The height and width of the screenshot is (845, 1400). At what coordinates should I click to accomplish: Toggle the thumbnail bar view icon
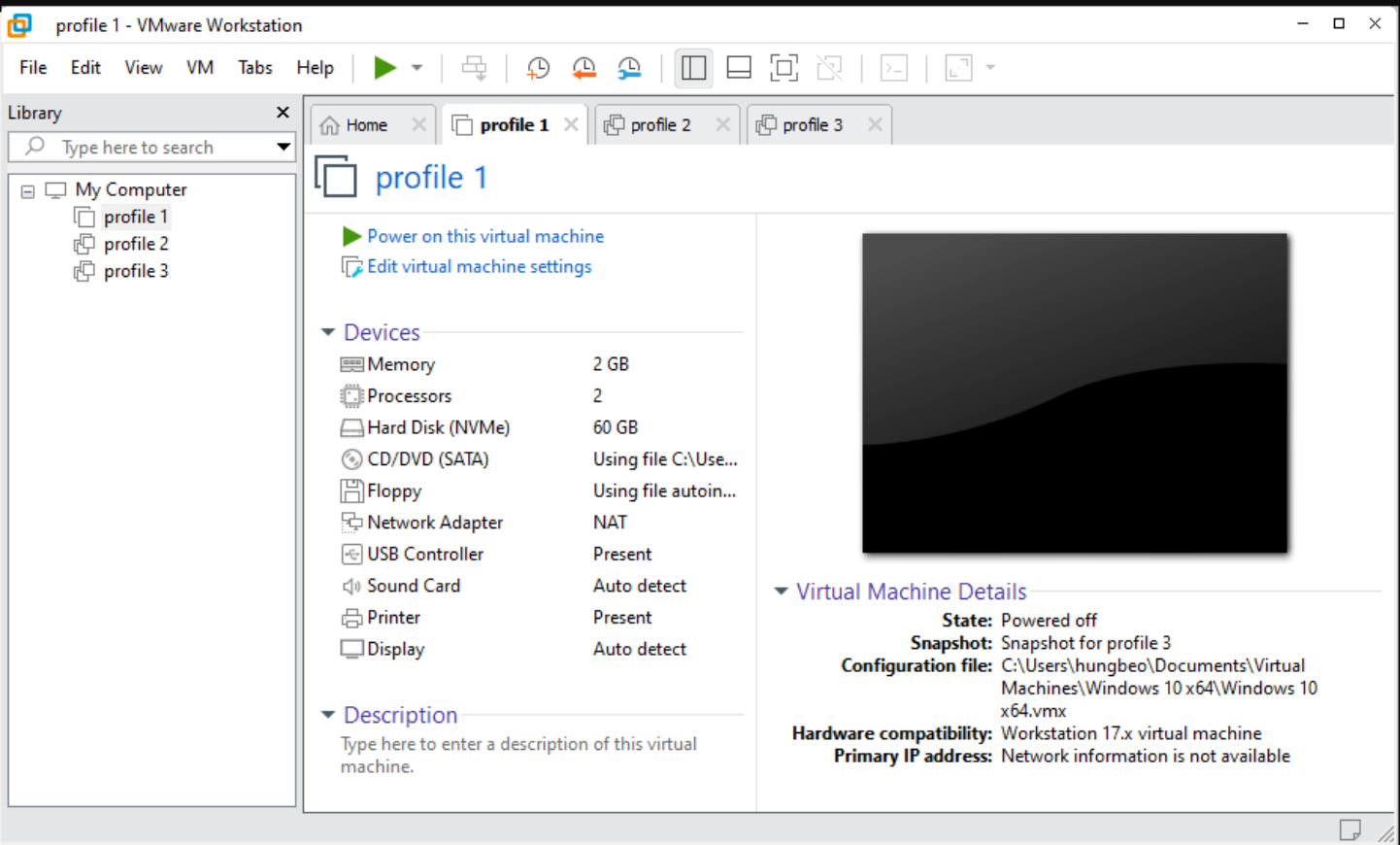coord(739,68)
